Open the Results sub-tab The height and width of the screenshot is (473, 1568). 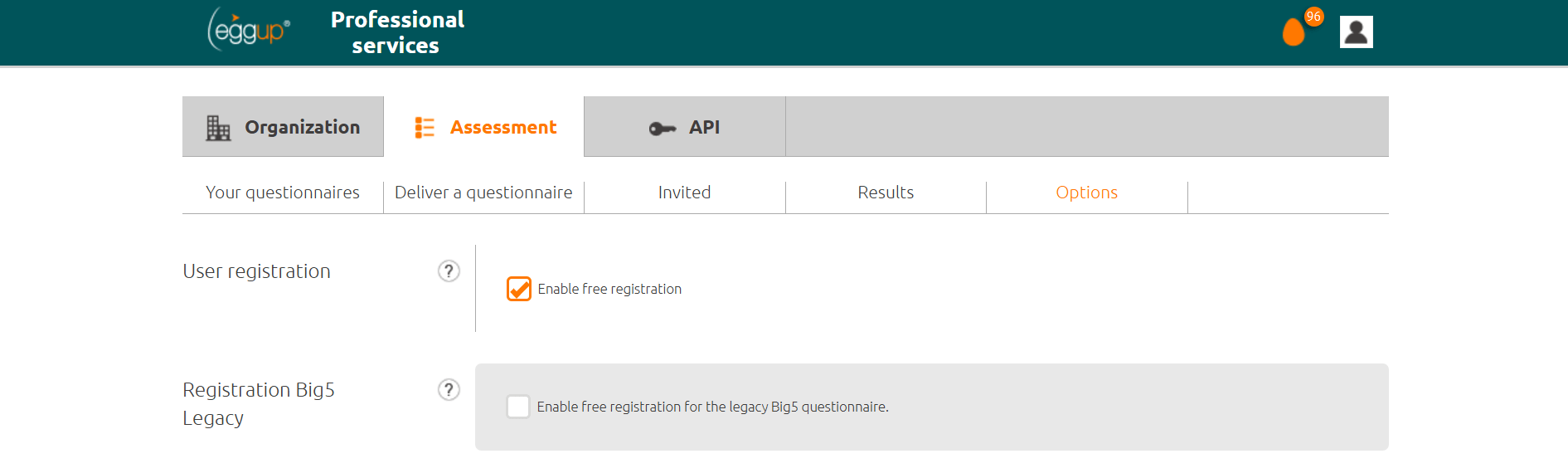pos(886,193)
